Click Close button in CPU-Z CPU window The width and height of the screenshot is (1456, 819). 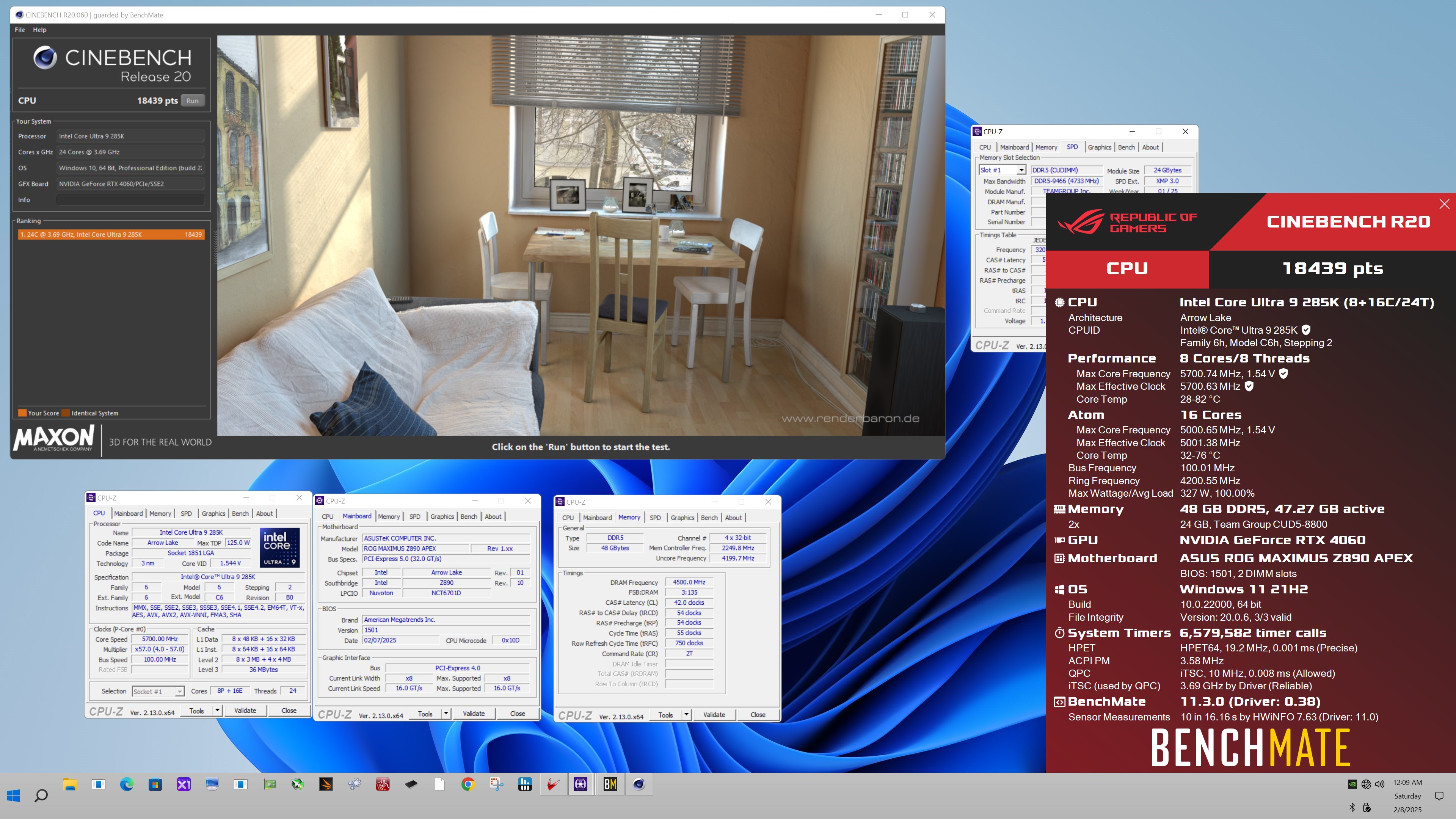289,711
